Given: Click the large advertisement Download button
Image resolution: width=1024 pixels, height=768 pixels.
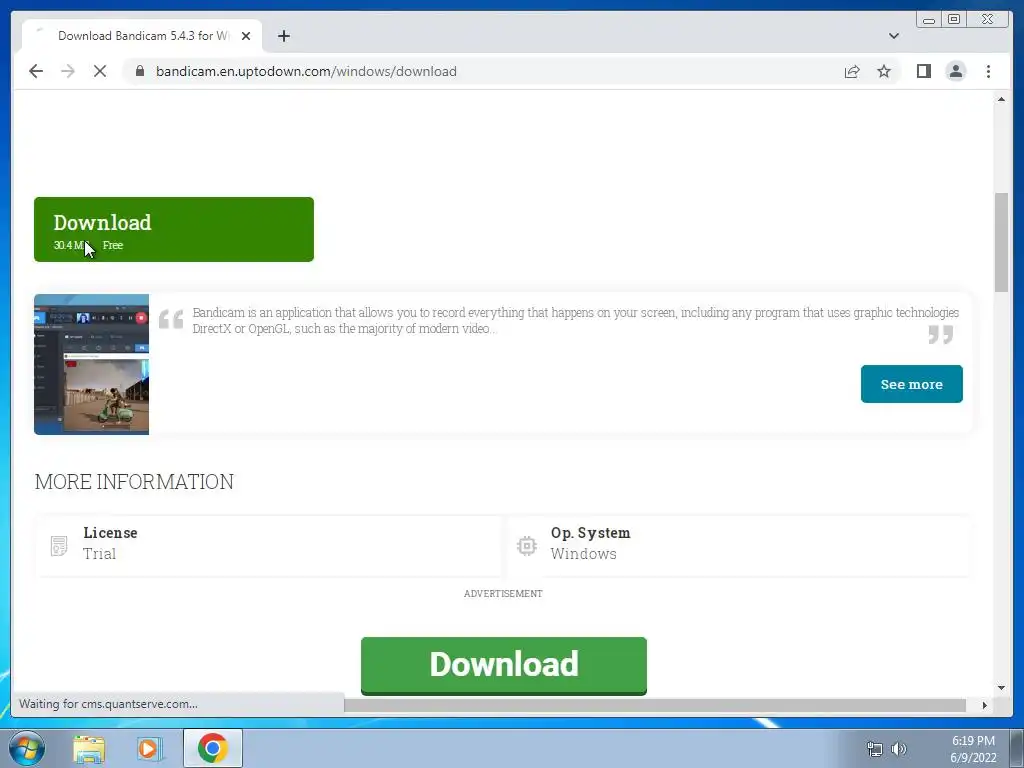Looking at the screenshot, I should coord(504,665).
